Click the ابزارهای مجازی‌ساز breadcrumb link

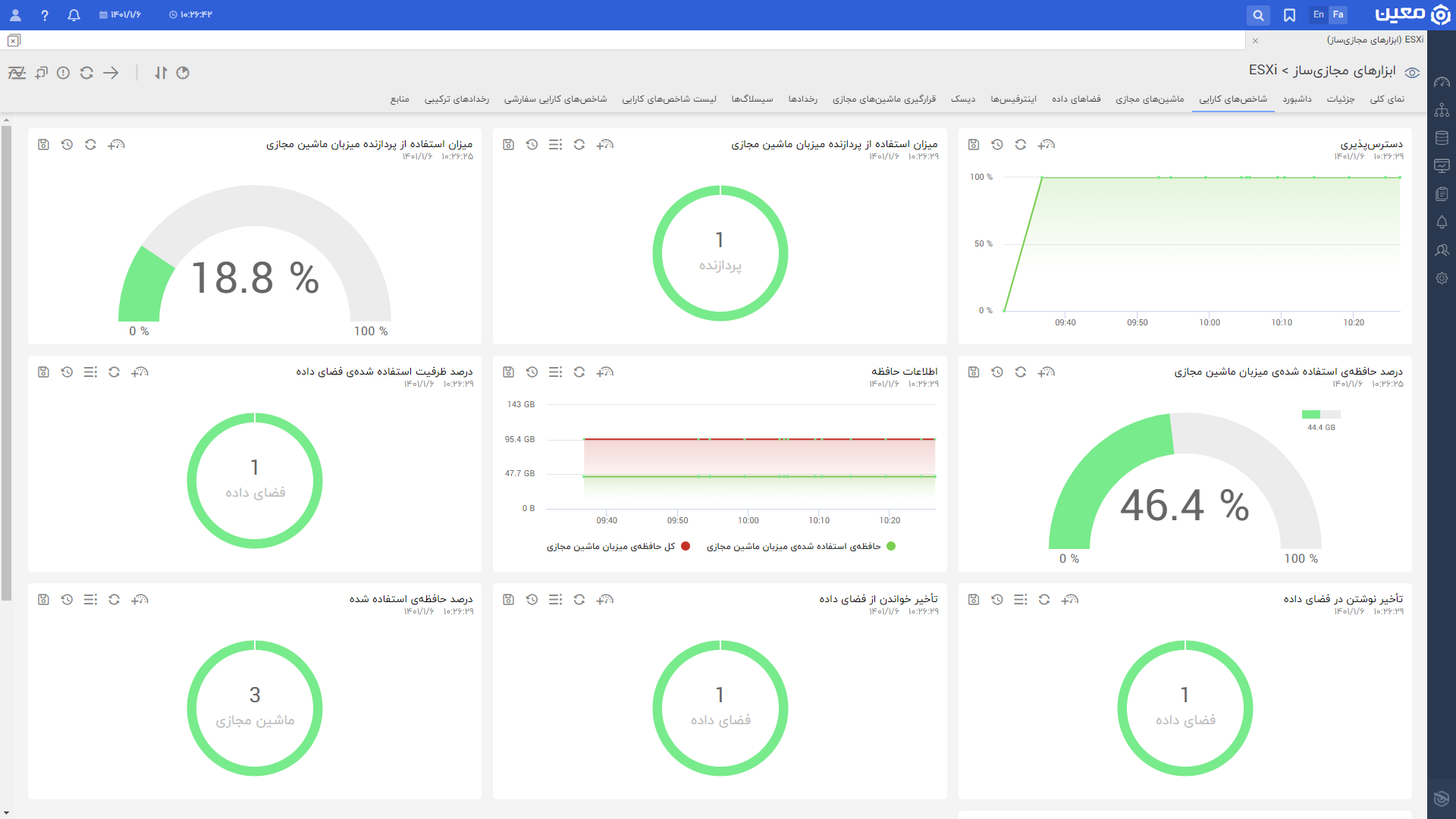(x=1345, y=71)
